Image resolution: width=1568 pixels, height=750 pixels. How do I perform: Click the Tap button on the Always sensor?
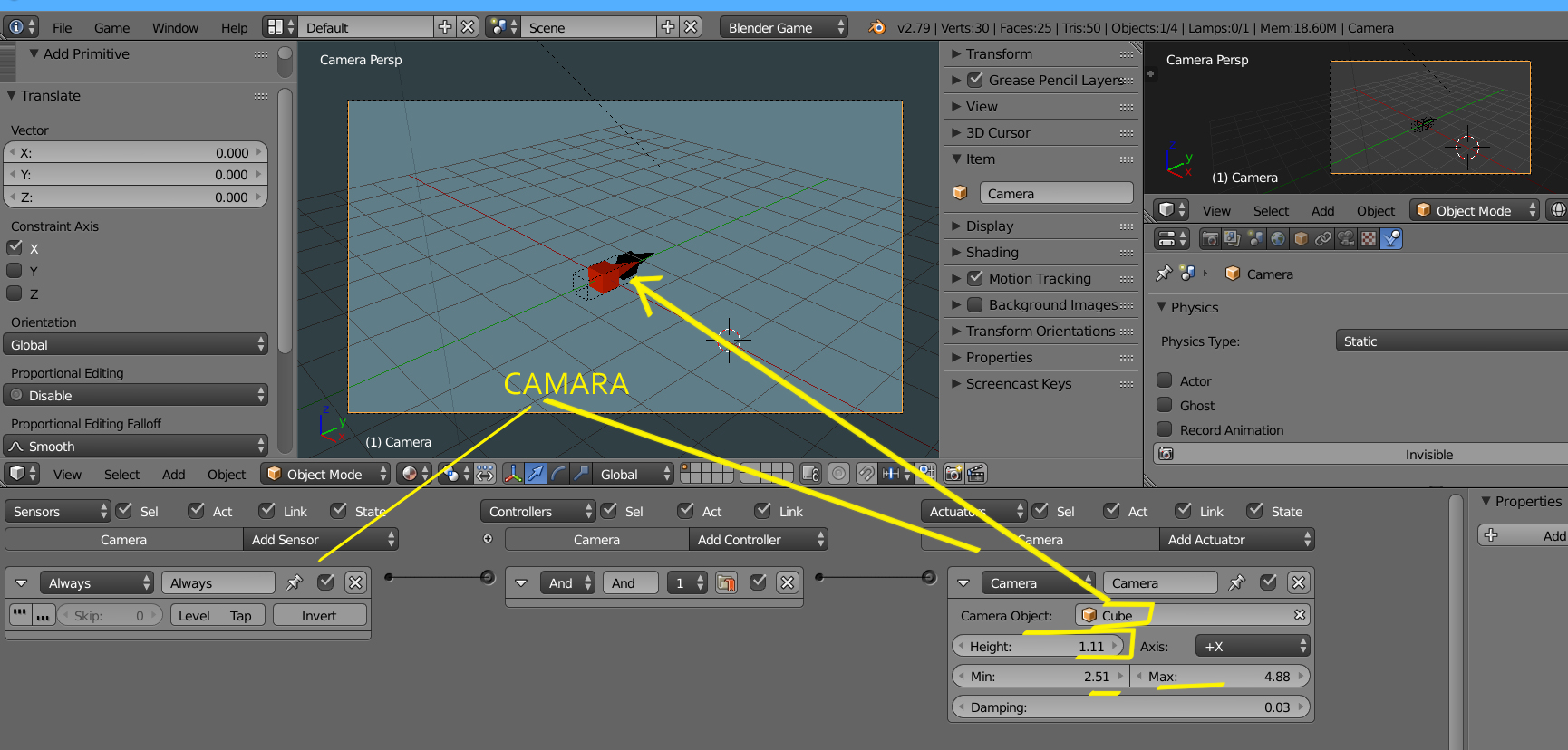coord(241,615)
